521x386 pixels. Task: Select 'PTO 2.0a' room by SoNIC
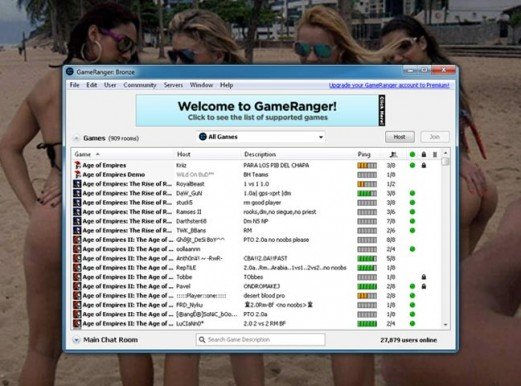(257, 314)
